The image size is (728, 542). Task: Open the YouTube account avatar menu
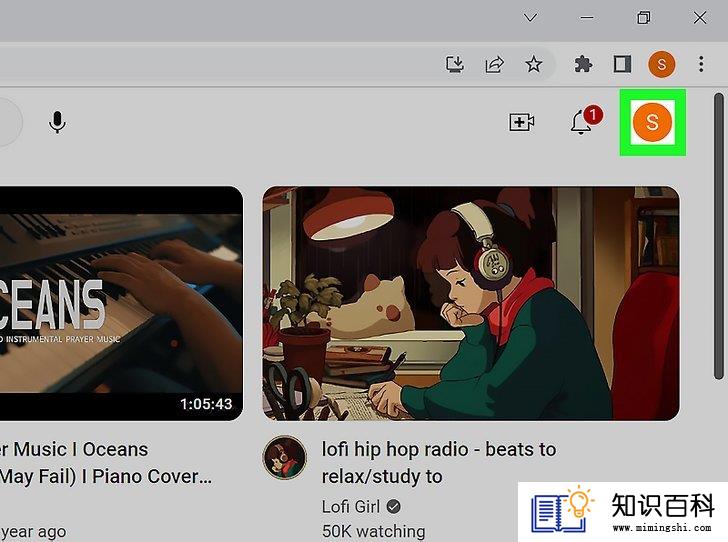[652, 122]
